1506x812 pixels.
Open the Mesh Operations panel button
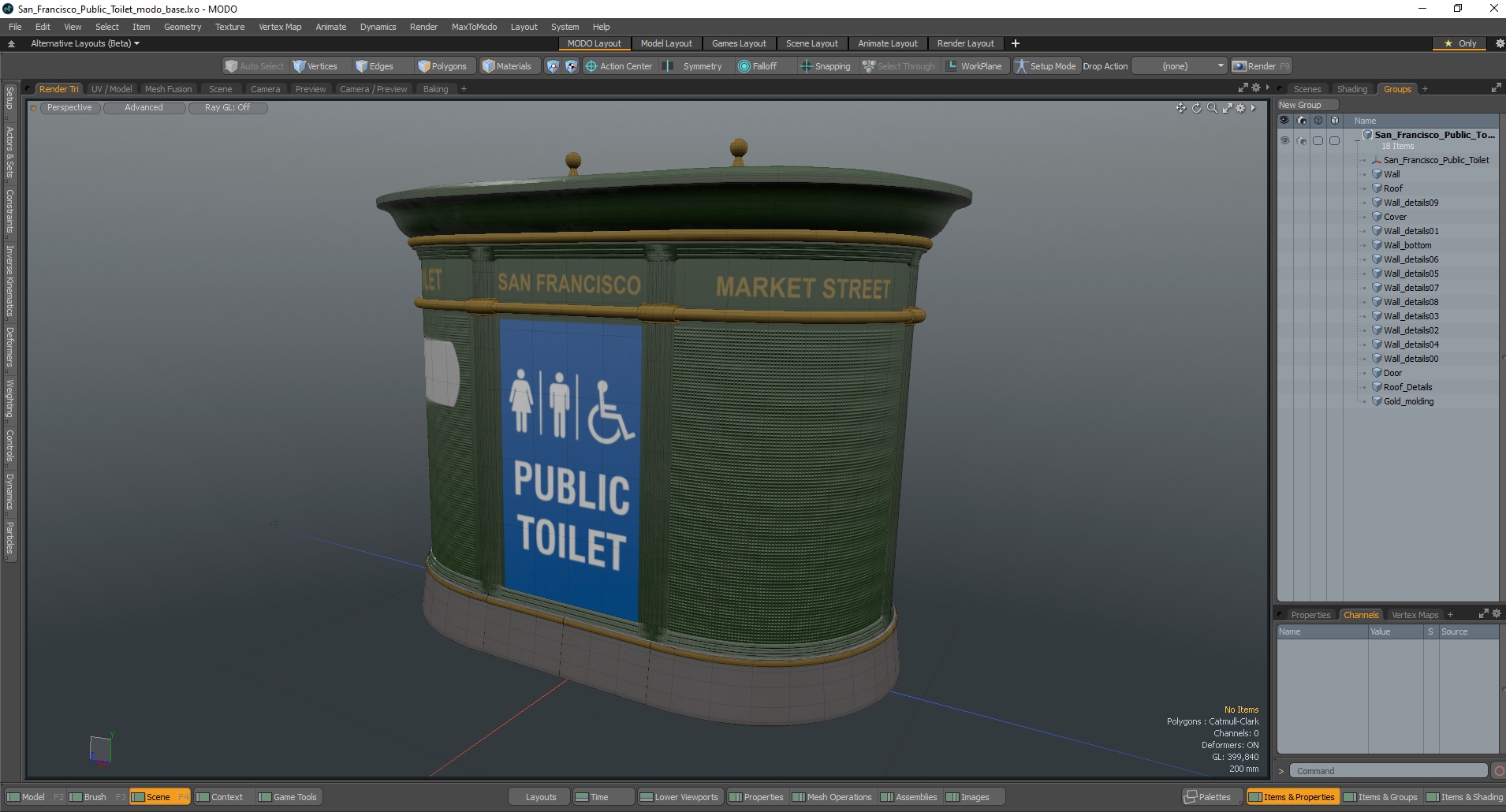point(832,797)
